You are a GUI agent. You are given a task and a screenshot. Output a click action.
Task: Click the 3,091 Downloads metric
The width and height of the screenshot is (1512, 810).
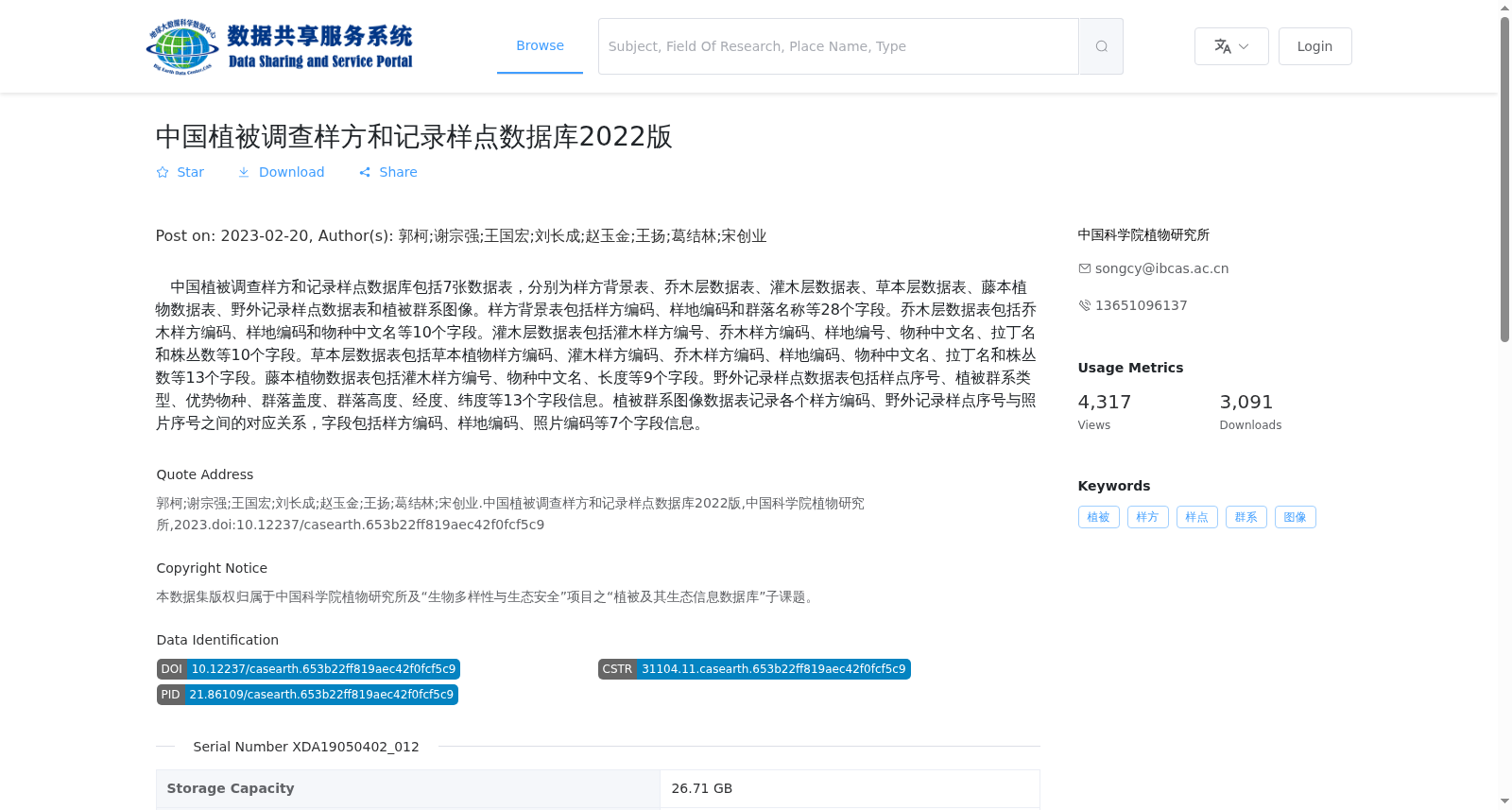coord(1250,412)
